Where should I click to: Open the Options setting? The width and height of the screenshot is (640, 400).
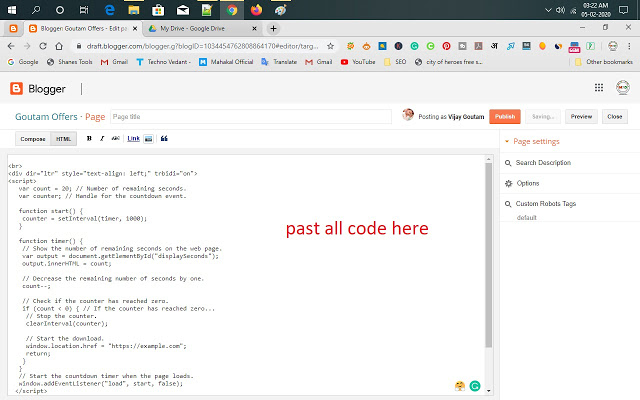(528, 183)
